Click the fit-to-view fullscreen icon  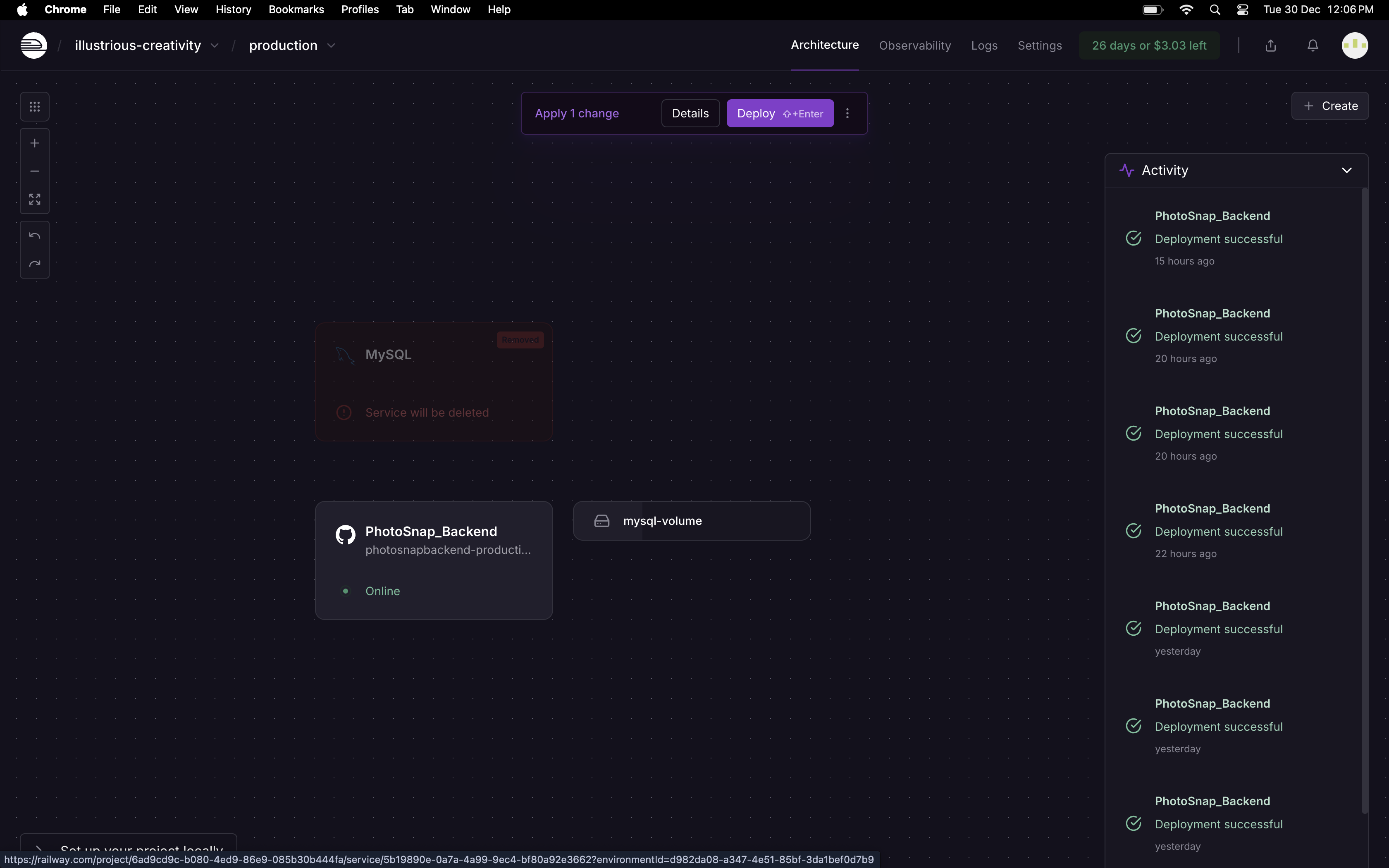click(x=34, y=199)
